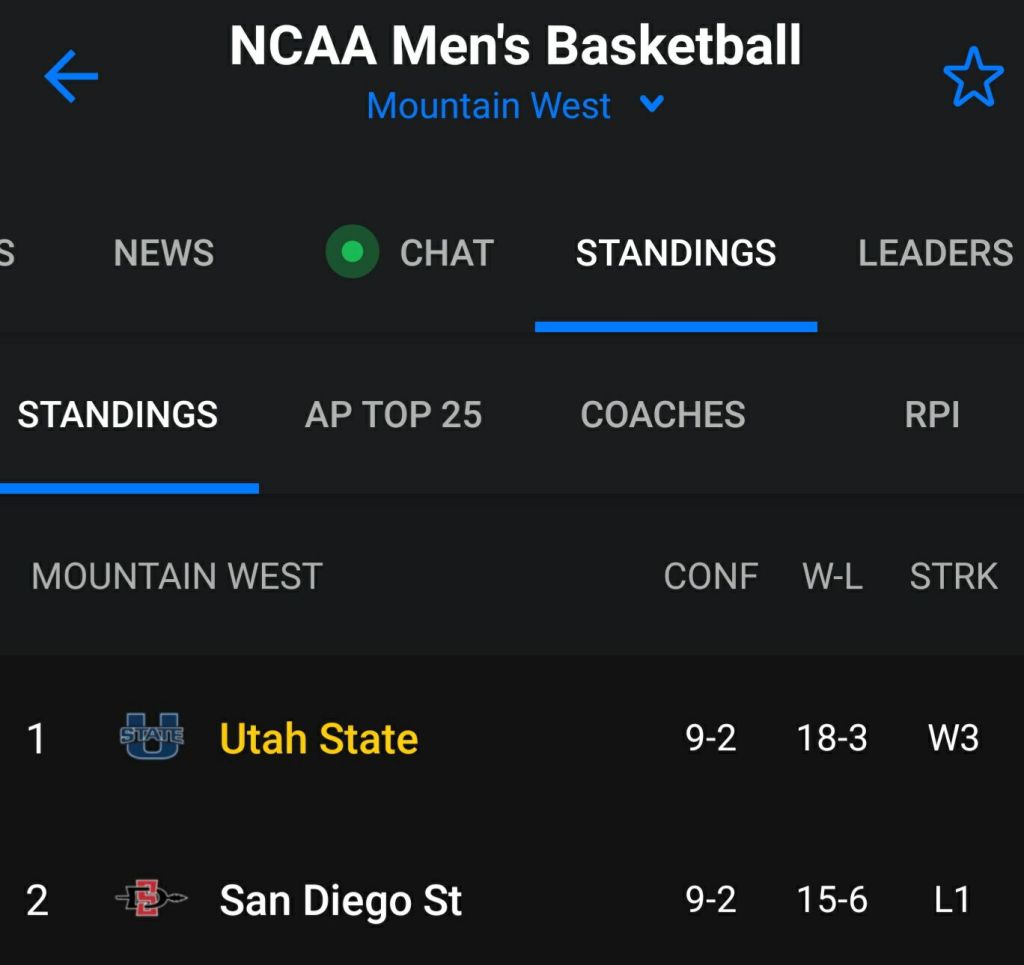Switch to AP TOP 25 rankings
This screenshot has width=1024, height=965.
pyautogui.click(x=393, y=414)
